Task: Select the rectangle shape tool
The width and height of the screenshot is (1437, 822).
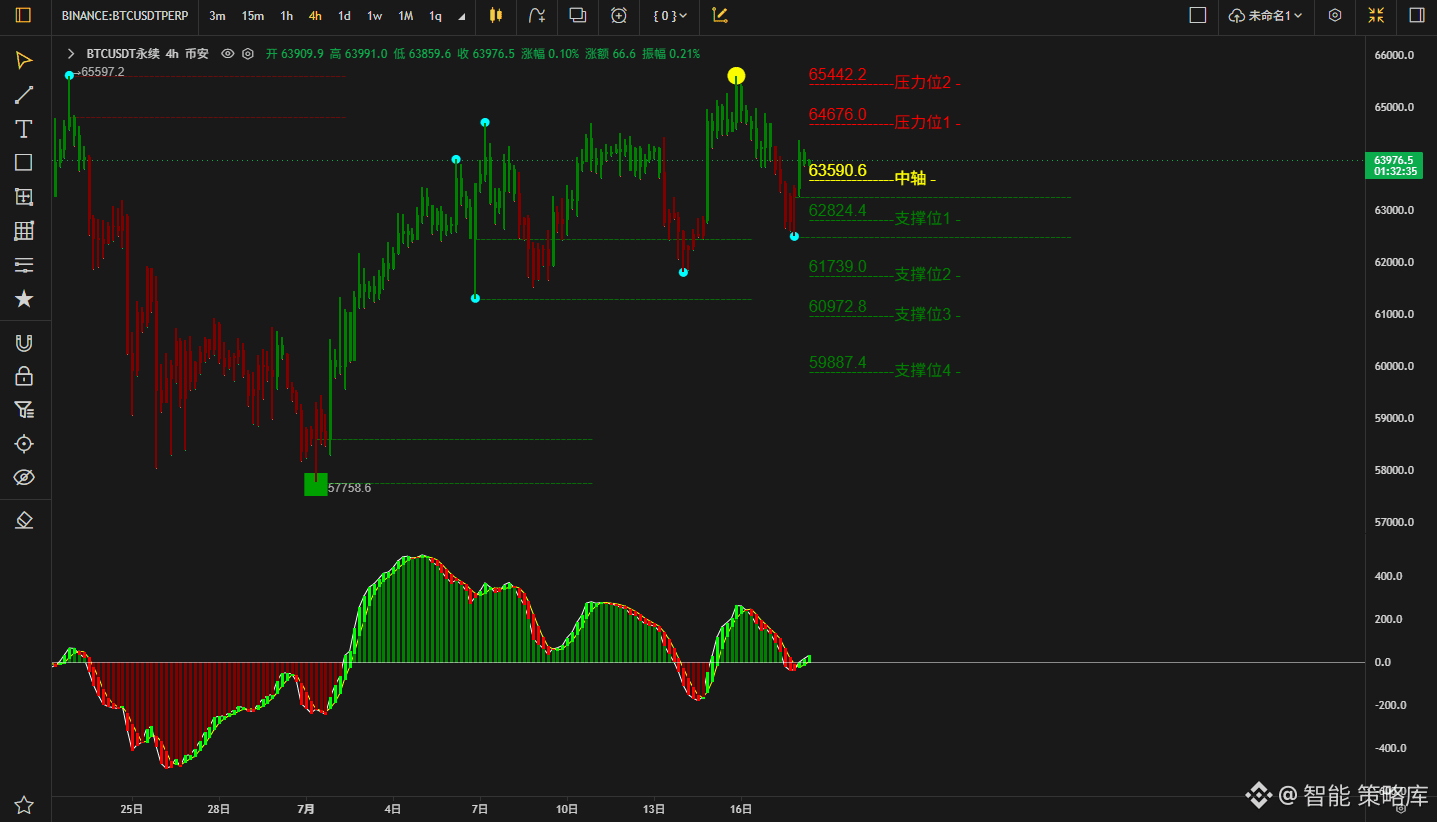Action: (x=24, y=163)
